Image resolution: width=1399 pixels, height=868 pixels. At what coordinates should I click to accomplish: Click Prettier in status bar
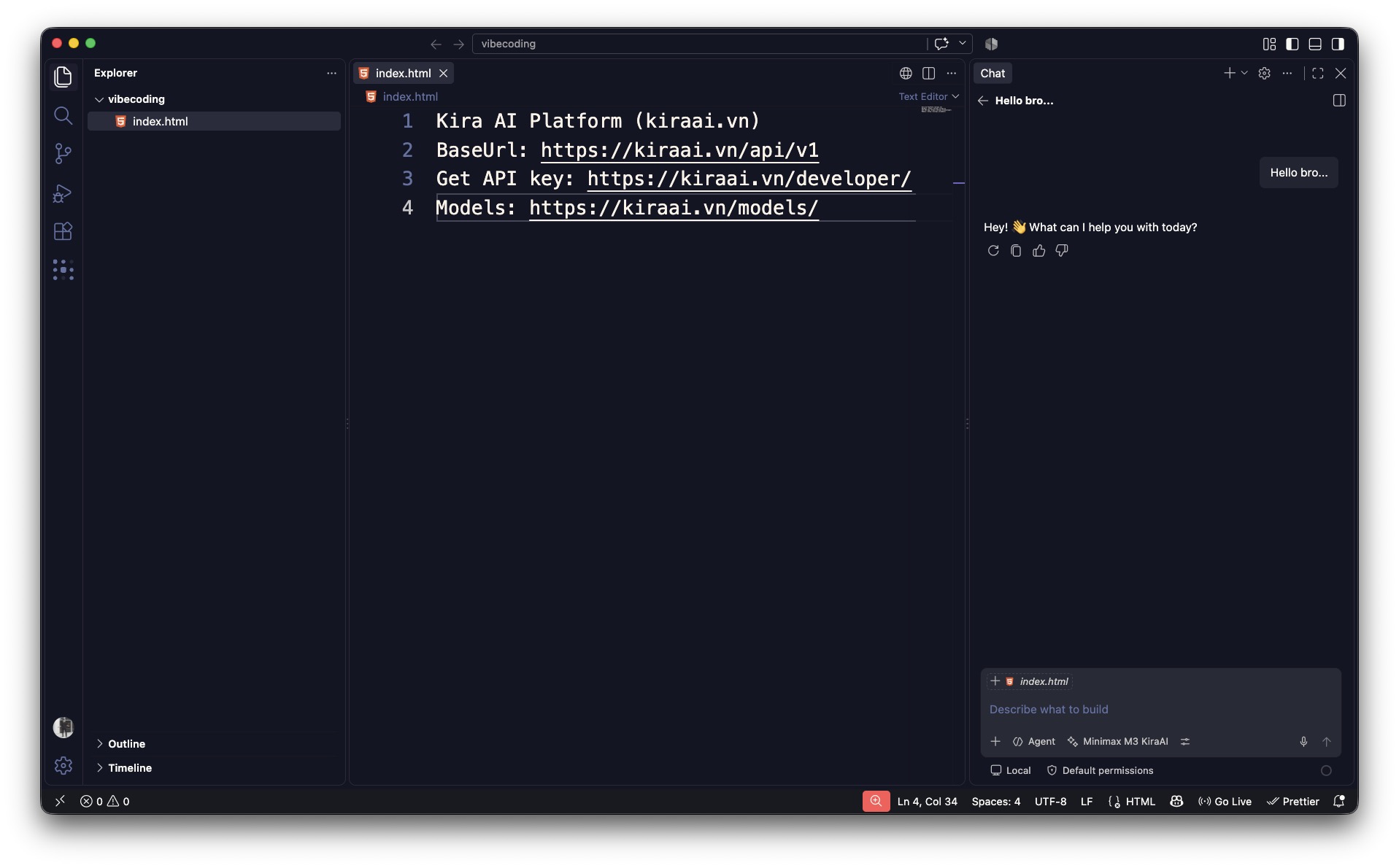(1292, 801)
